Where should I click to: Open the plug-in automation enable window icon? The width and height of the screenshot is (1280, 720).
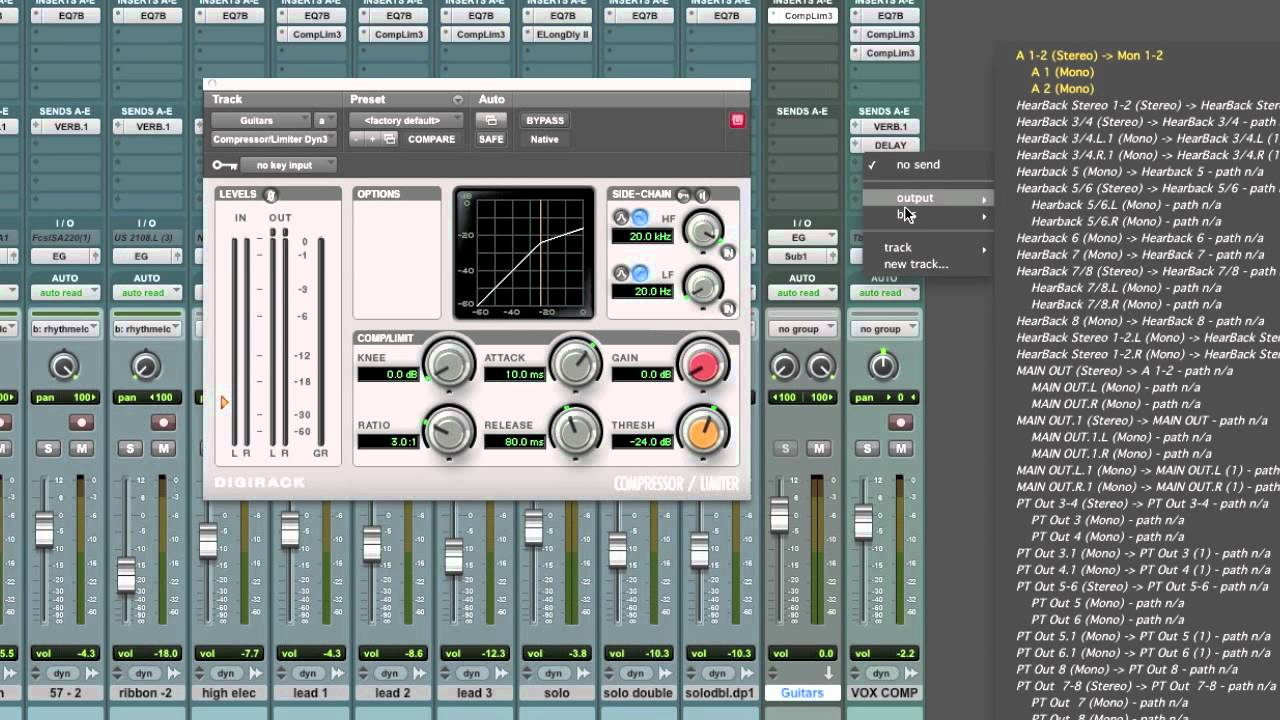[x=490, y=120]
